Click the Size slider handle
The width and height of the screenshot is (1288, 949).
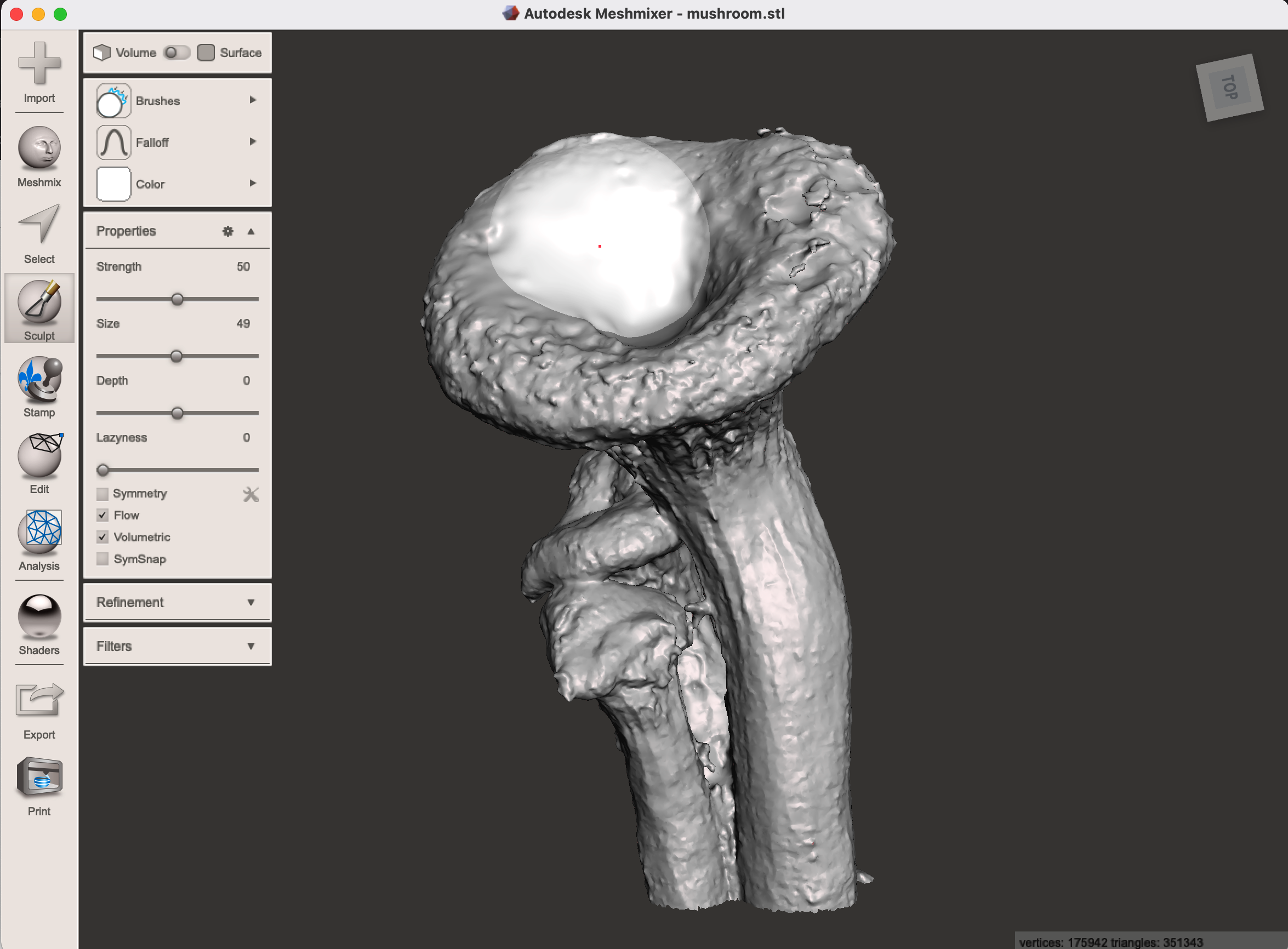[176, 356]
